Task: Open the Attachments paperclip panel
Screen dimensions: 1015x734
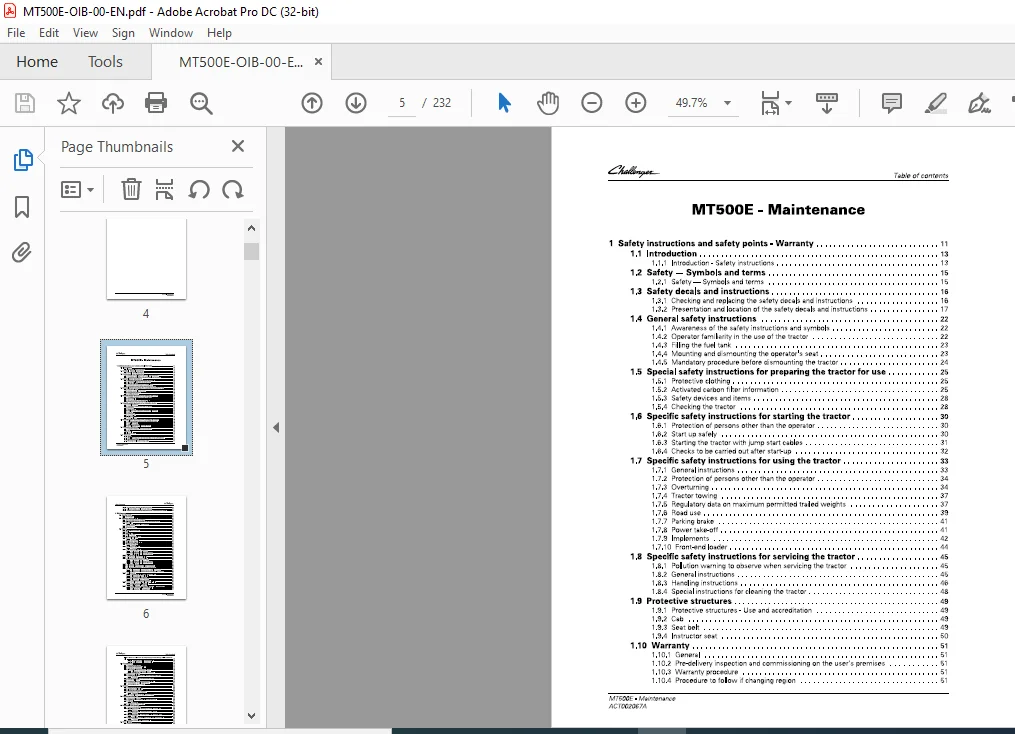Action: click(x=21, y=252)
